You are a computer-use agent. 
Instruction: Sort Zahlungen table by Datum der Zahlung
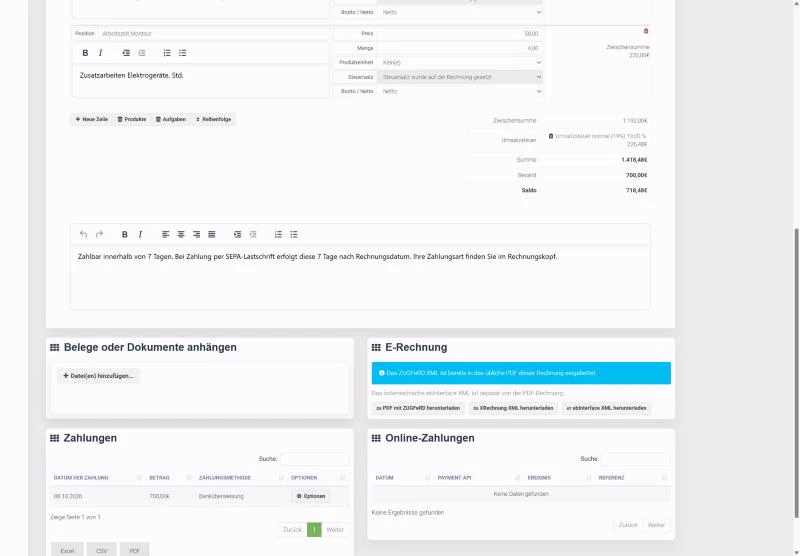coord(97,478)
